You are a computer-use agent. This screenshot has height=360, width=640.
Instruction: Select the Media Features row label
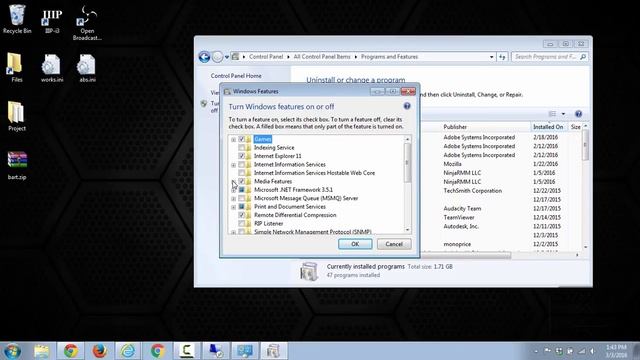pos(273,181)
